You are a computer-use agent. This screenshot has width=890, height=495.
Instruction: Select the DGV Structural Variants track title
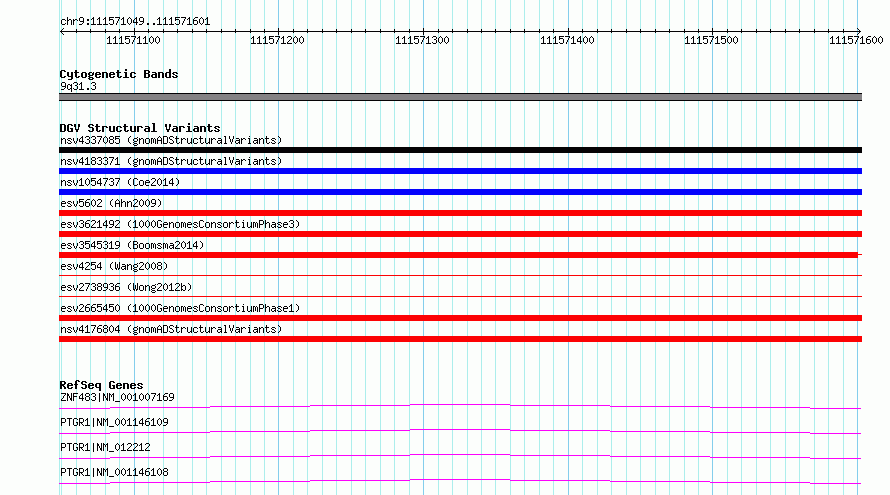tap(140, 128)
